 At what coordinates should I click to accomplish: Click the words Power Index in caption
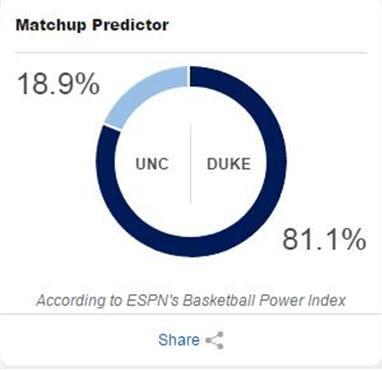(x=302, y=300)
